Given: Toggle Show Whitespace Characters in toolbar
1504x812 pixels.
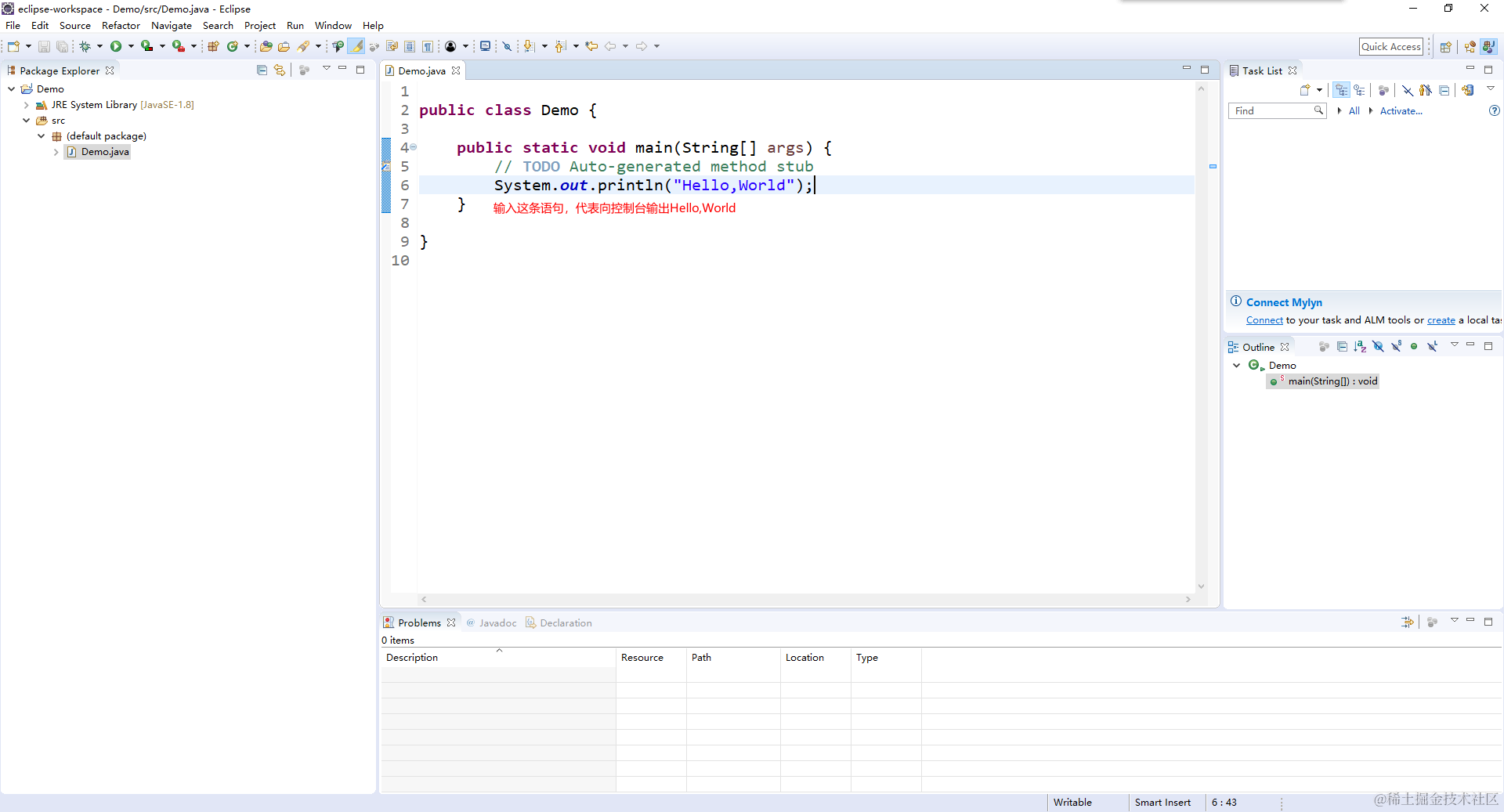Looking at the screenshot, I should (428, 46).
